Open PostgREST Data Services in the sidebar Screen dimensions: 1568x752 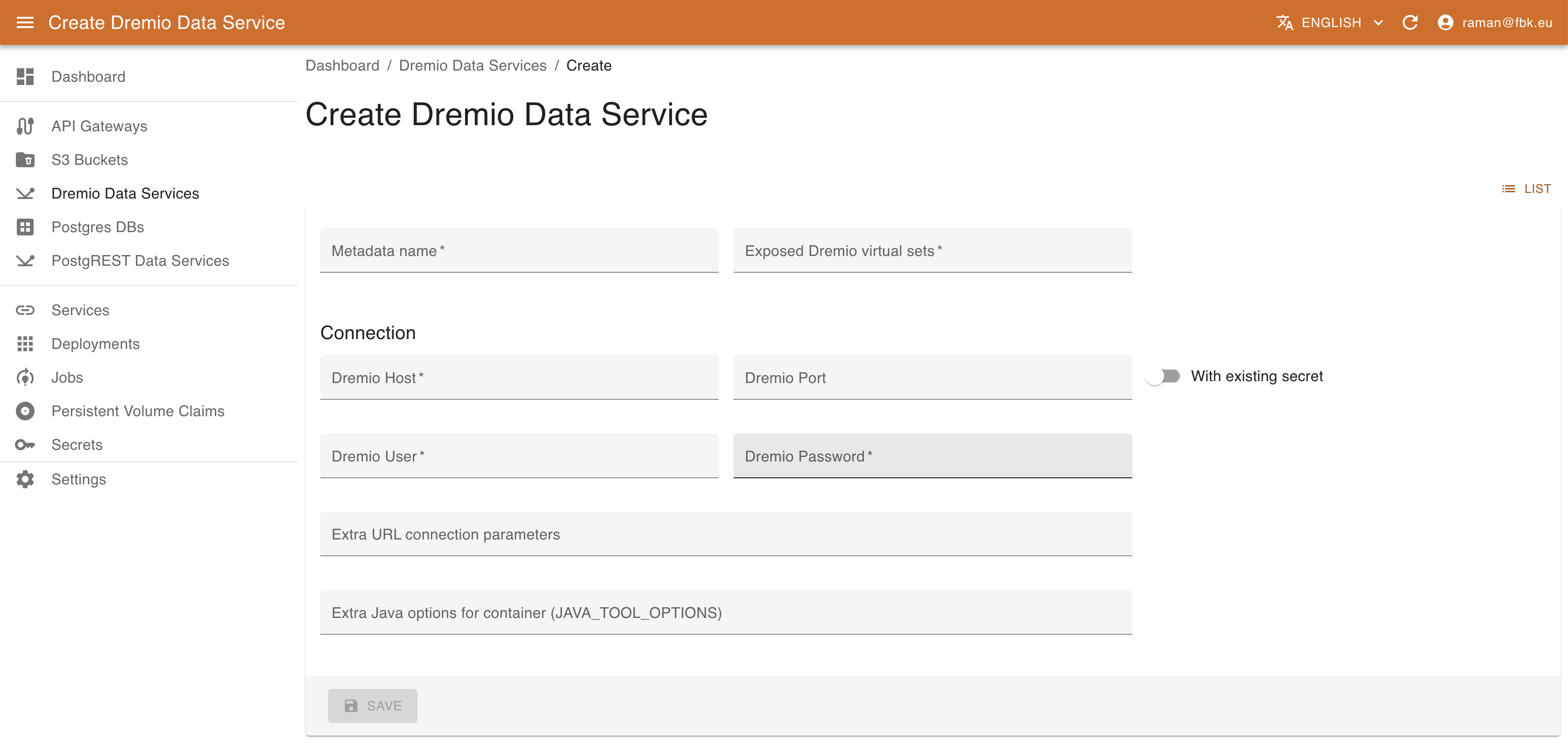click(149, 261)
